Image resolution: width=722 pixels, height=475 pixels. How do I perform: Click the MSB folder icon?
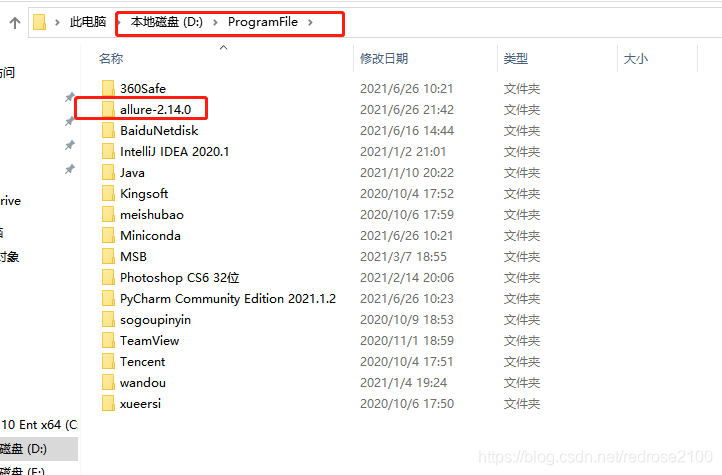(108, 256)
